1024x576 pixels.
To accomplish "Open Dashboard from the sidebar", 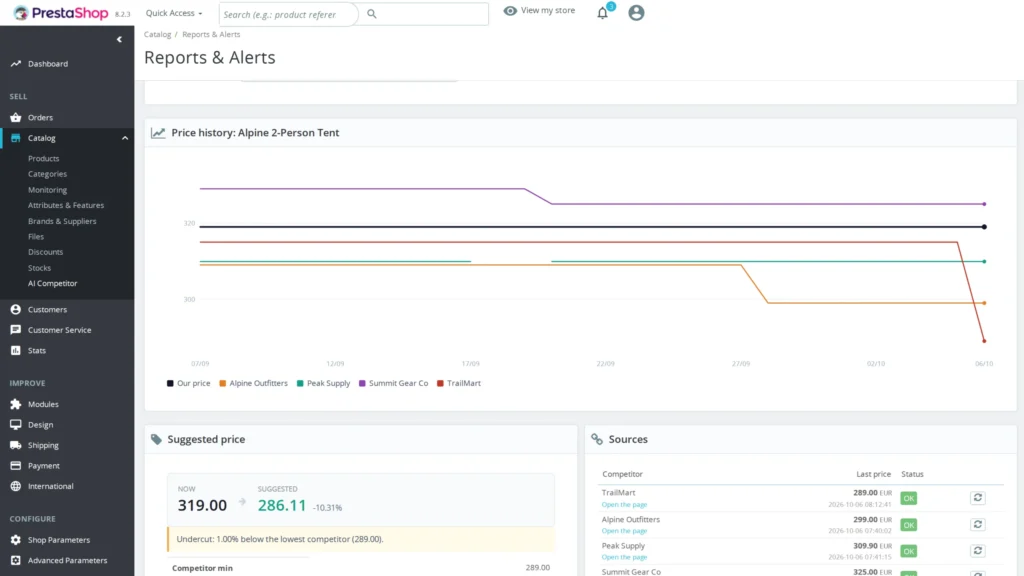I will tap(48, 64).
